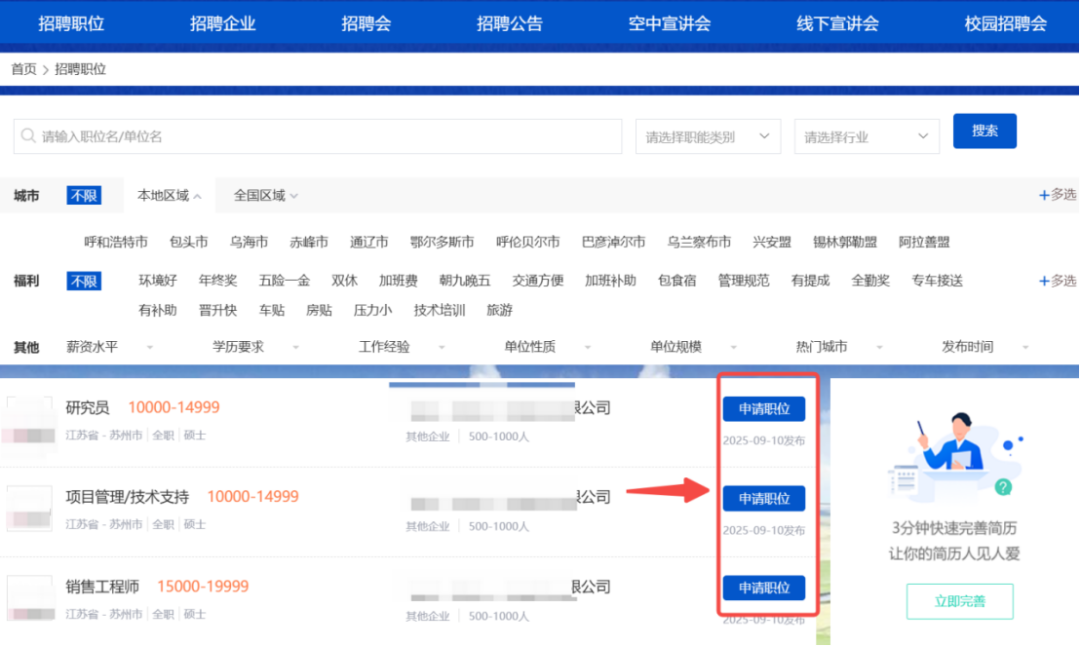Click 多选 next to the city filters
Screen dimensions: 1080x646
tap(1058, 195)
